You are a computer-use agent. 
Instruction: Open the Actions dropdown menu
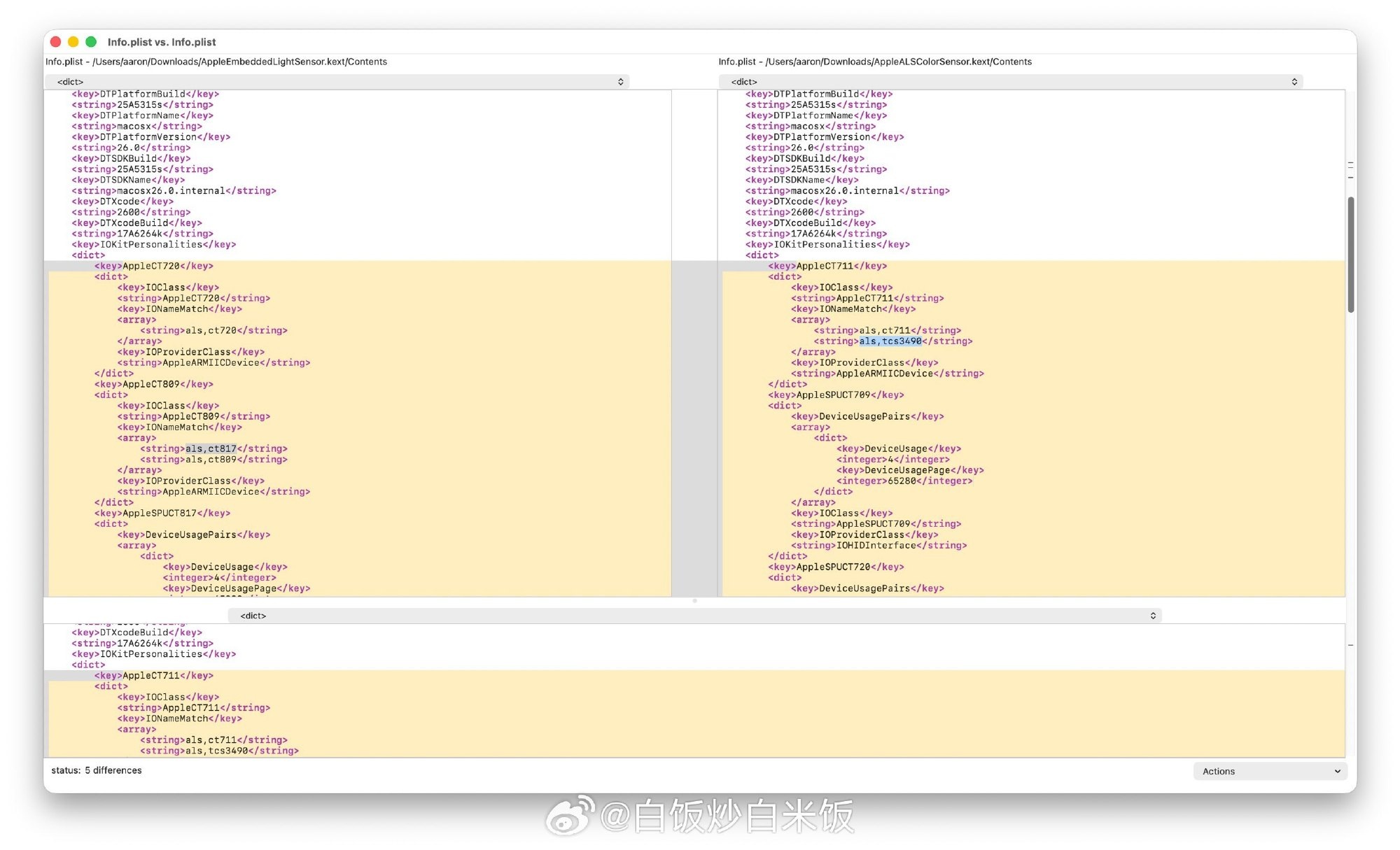pyautogui.click(x=1270, y=771)
